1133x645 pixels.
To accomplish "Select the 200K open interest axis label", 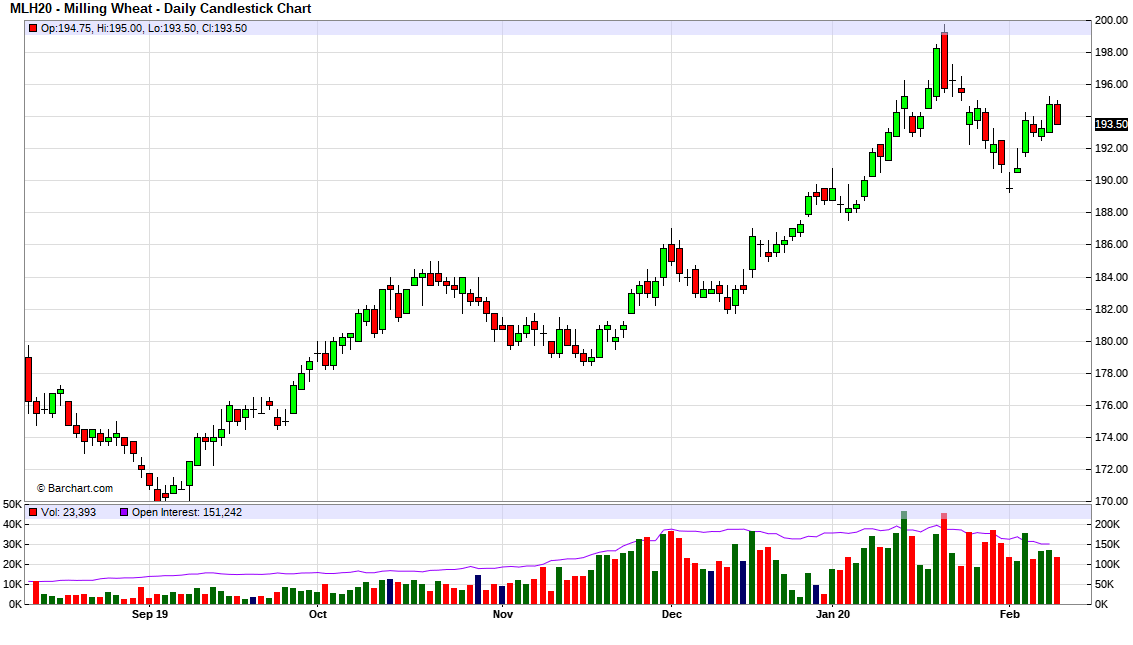I will (x=1108, y=524).
